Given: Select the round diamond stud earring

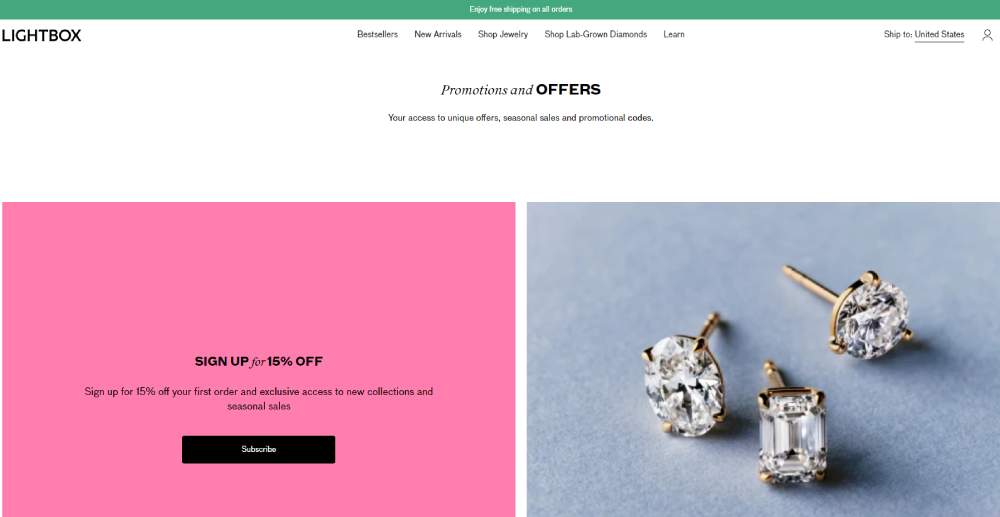Looking at the screenshot, I should pos(857,310).
